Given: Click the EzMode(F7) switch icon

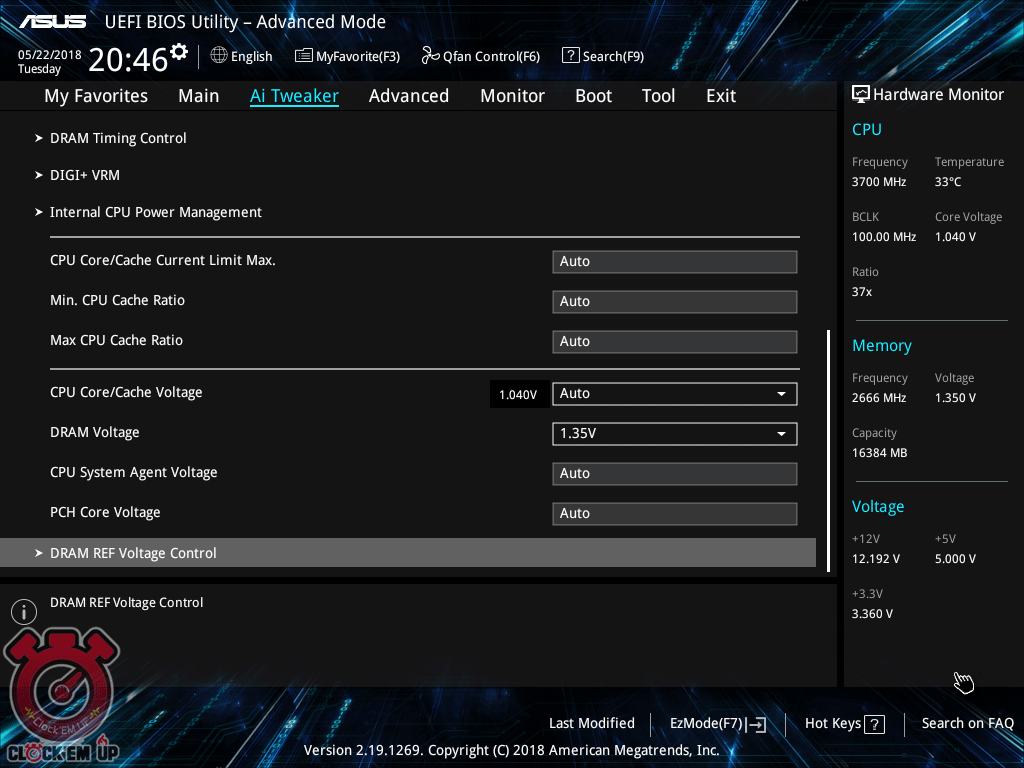Looking at the screenshot, I should pos(757,724).
